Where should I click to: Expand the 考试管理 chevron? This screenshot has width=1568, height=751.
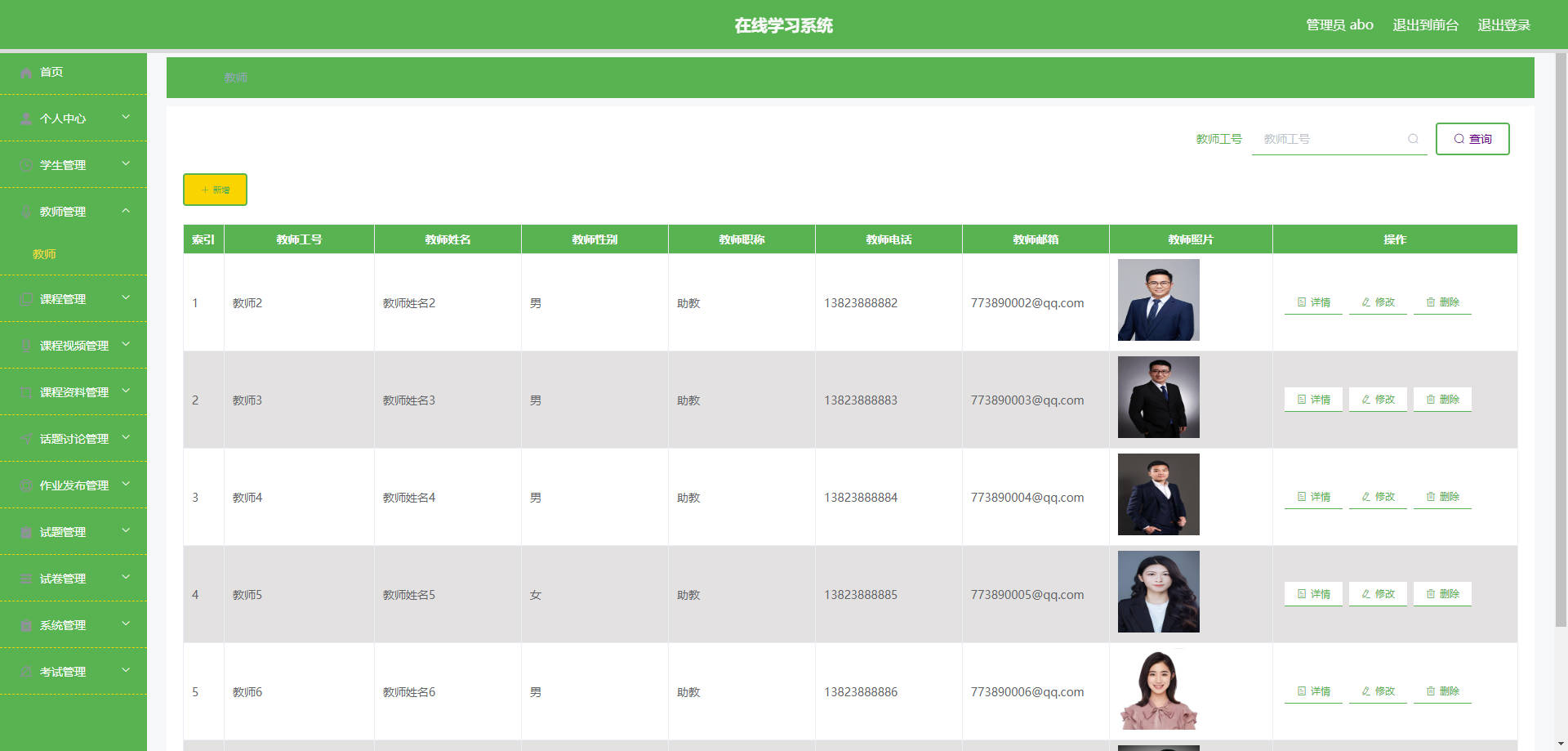[x=126, y=670]
